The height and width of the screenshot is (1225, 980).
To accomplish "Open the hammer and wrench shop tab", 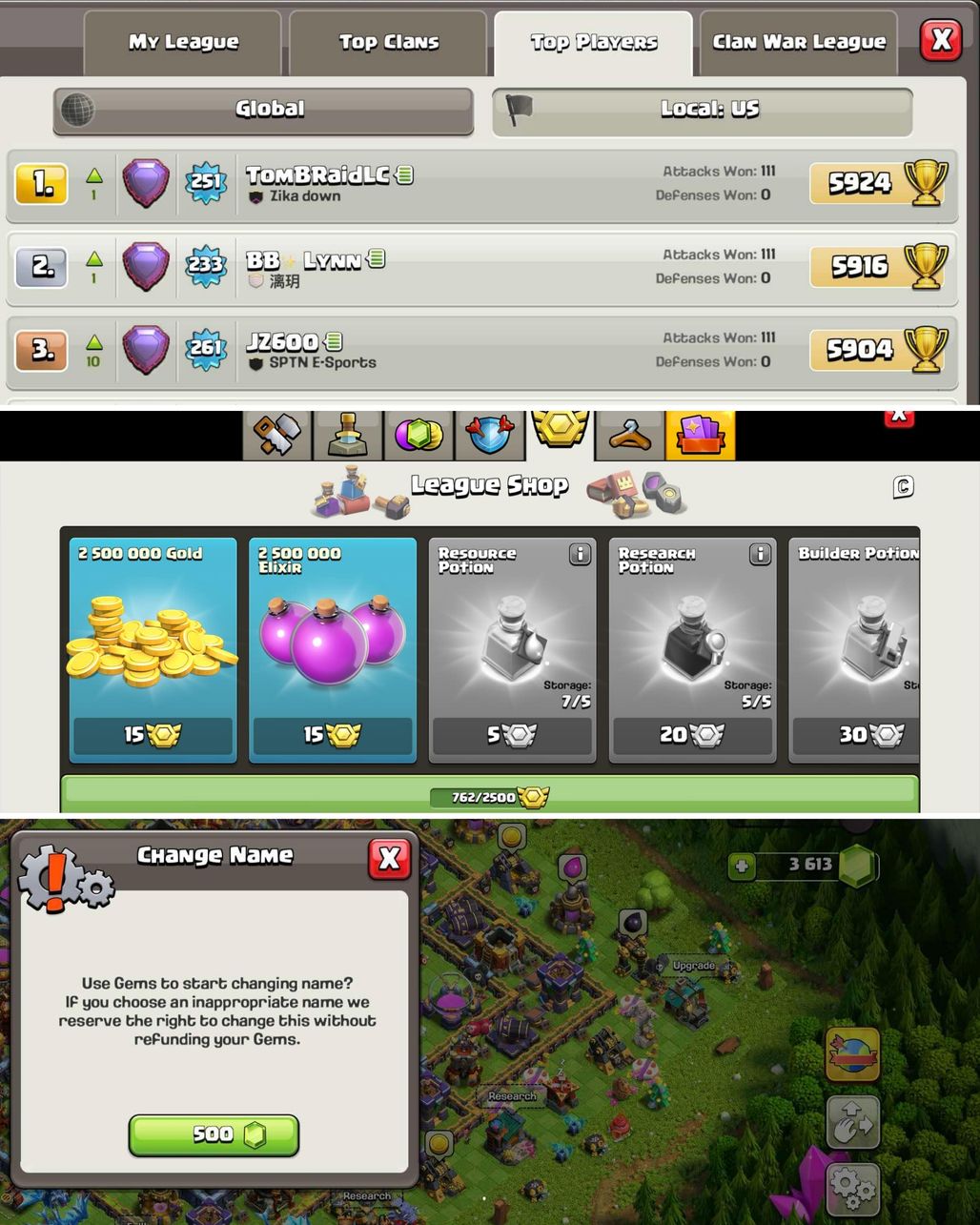I will 277,435.
